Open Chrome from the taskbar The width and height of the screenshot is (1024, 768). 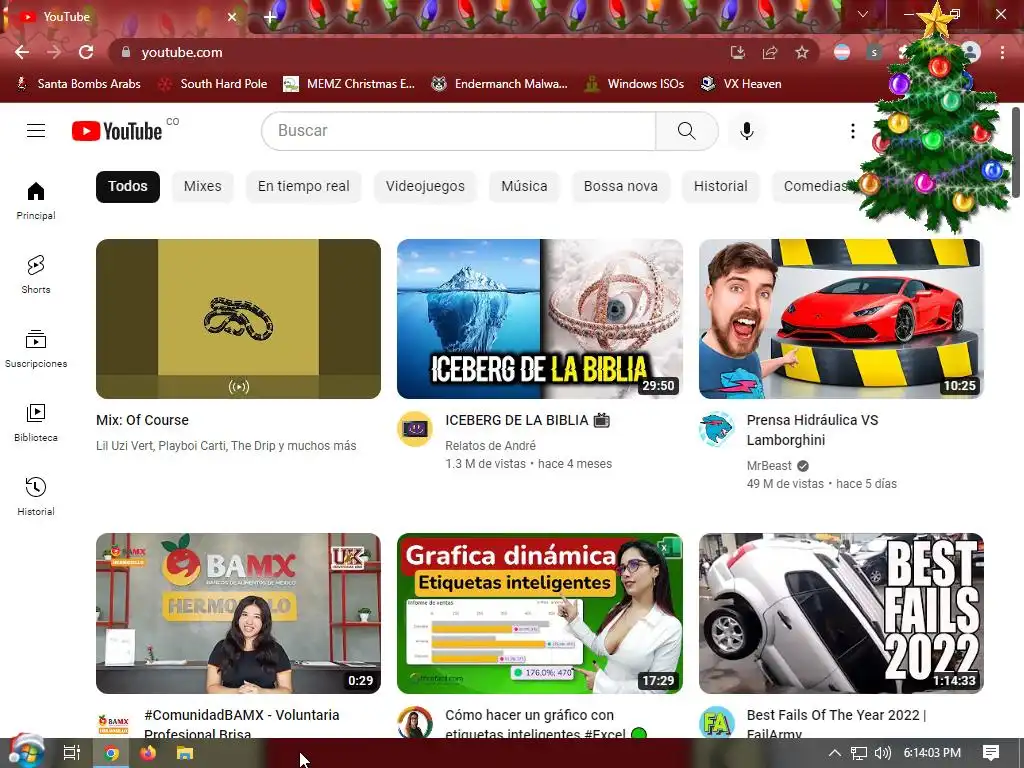click(x=111, y=753)
